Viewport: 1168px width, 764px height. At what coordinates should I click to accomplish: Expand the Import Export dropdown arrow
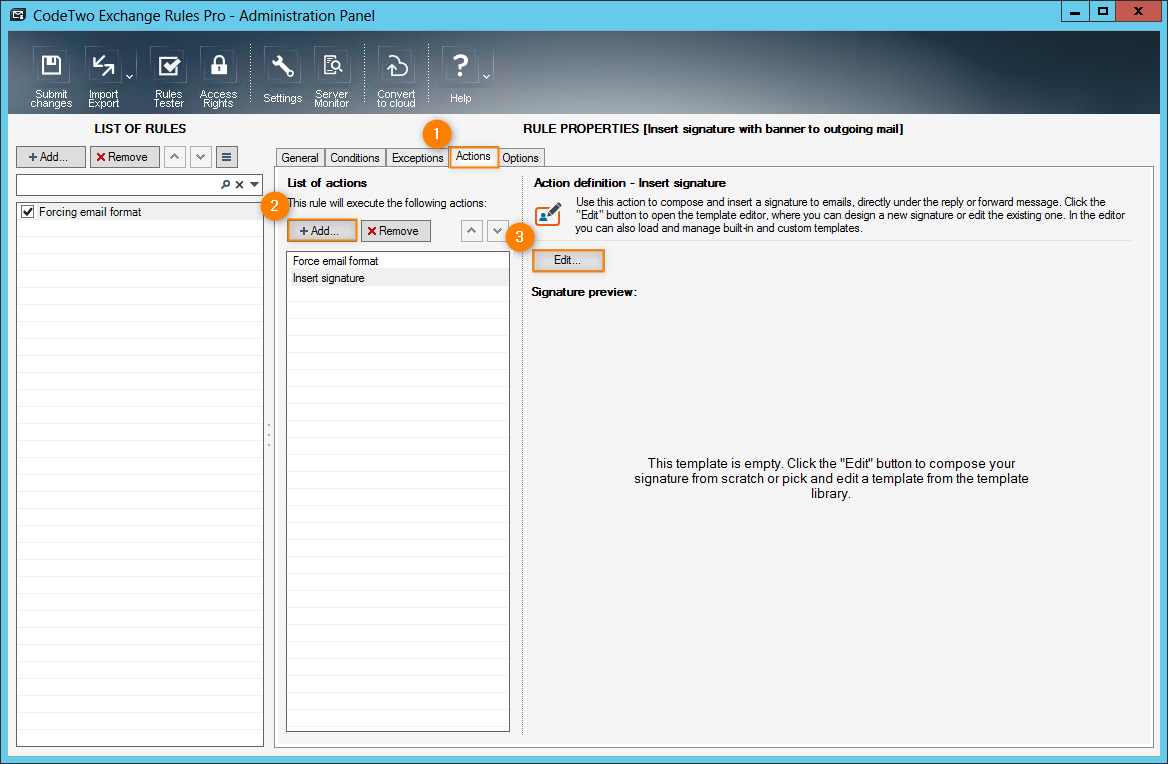pos(130,77)
